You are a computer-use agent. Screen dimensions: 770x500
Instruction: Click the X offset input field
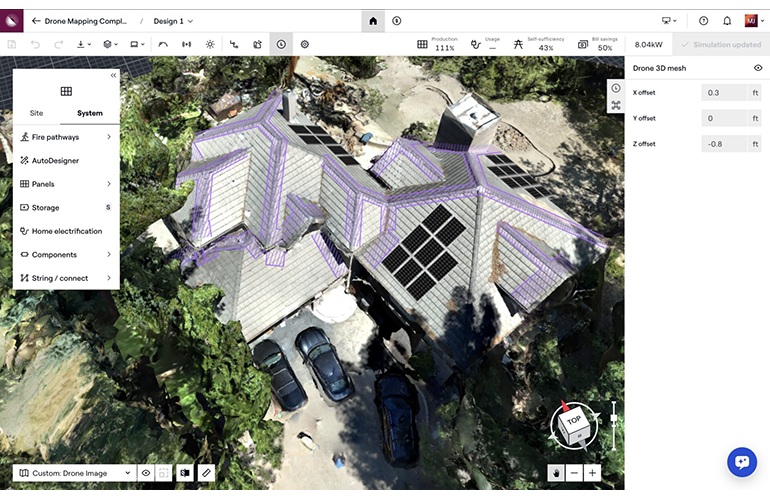pyautogui.click(x=724, y=92)
